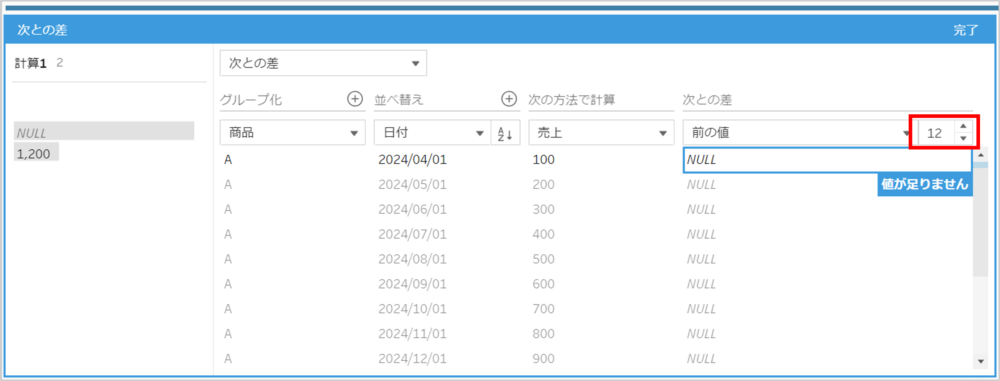Select the 1,200 value in left pane
This screenshot has width=1000, height=381.
coord(36,153)
